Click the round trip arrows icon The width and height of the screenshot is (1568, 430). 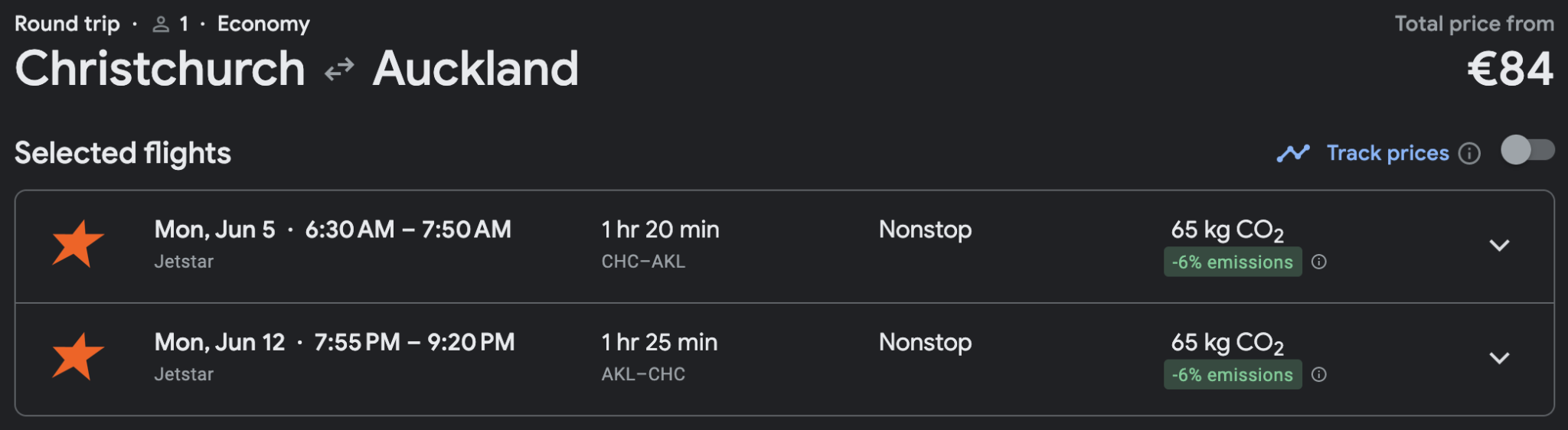coord(338,70)
